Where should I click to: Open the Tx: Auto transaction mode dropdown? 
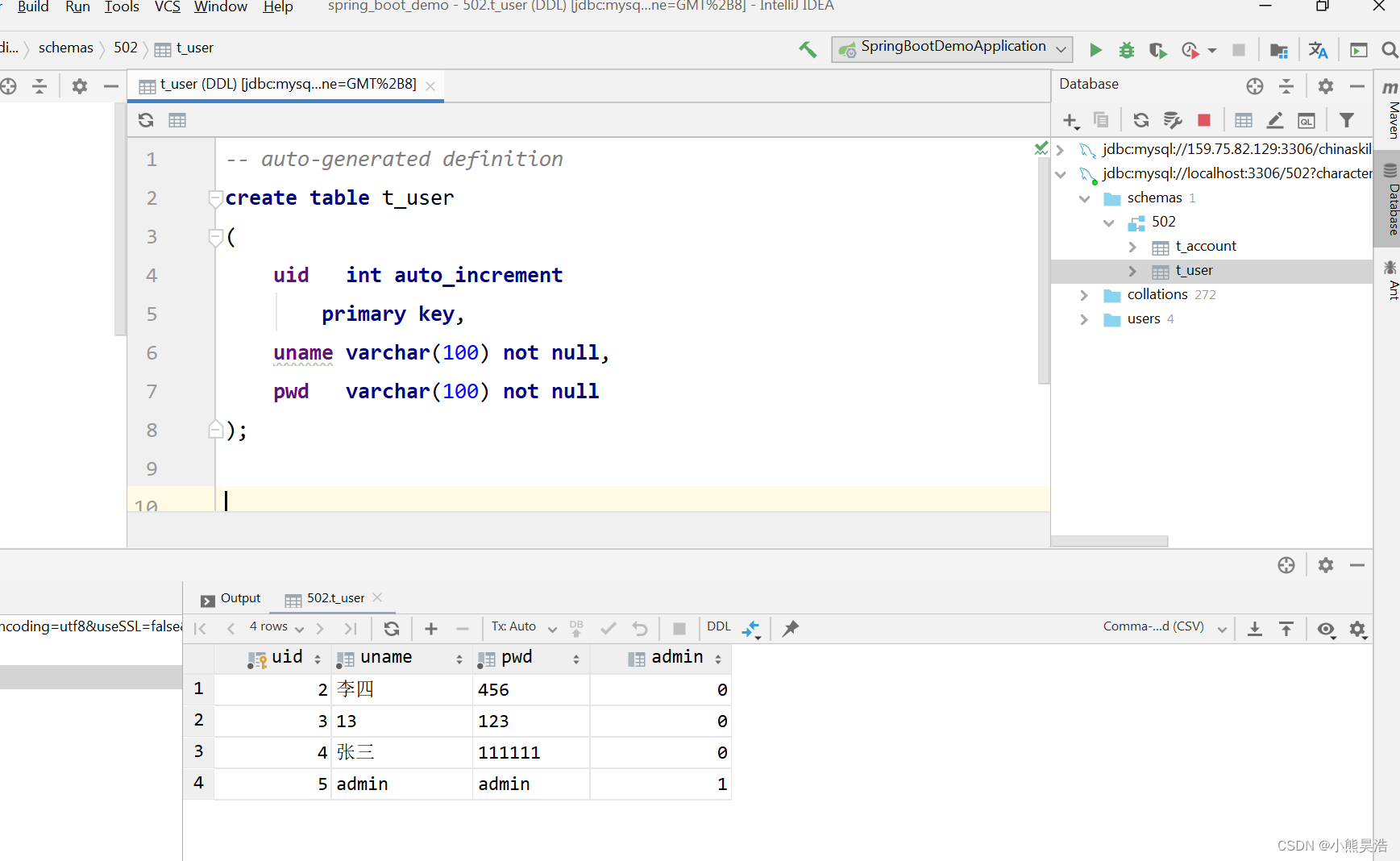[x=524, y=627]
